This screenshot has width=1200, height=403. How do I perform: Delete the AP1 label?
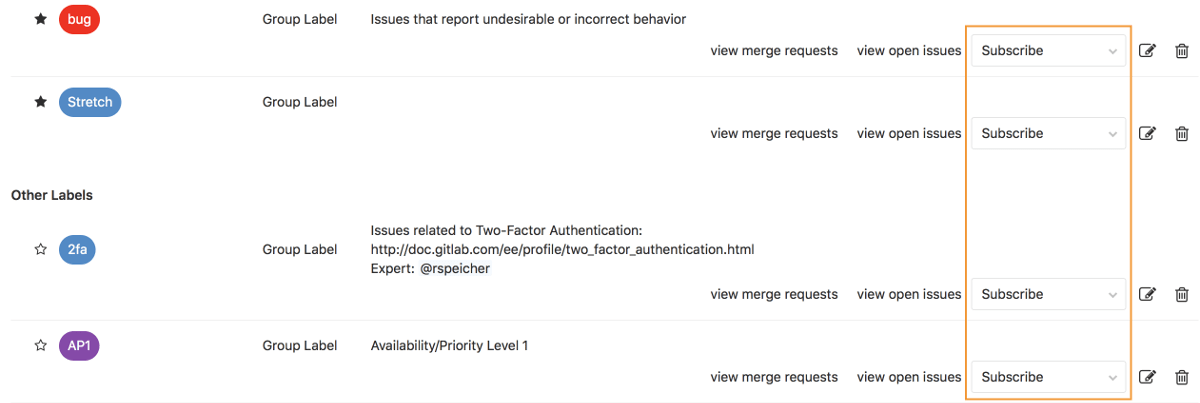pos(1181,378)
